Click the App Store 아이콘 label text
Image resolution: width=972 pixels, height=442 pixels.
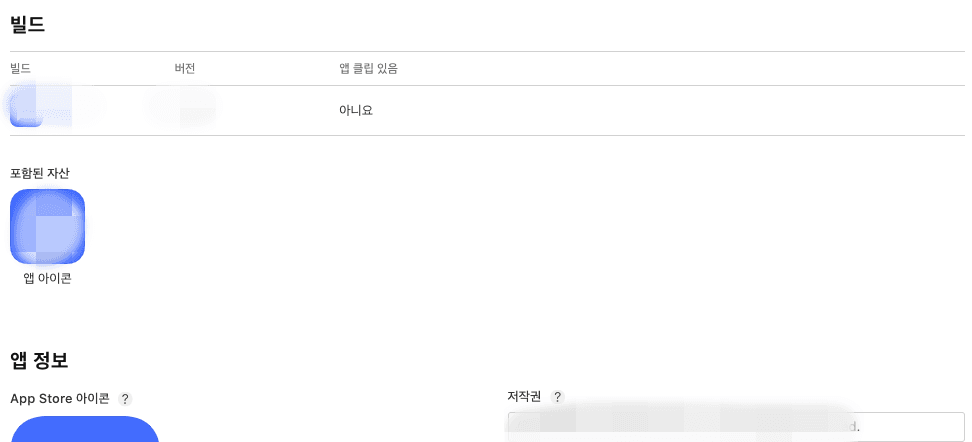click(60, 399)
